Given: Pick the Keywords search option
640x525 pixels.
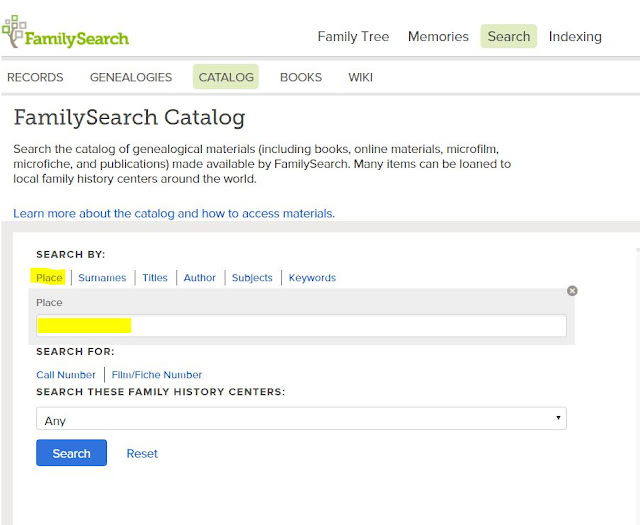Looking at the screenshot, I should coord(312,278).
